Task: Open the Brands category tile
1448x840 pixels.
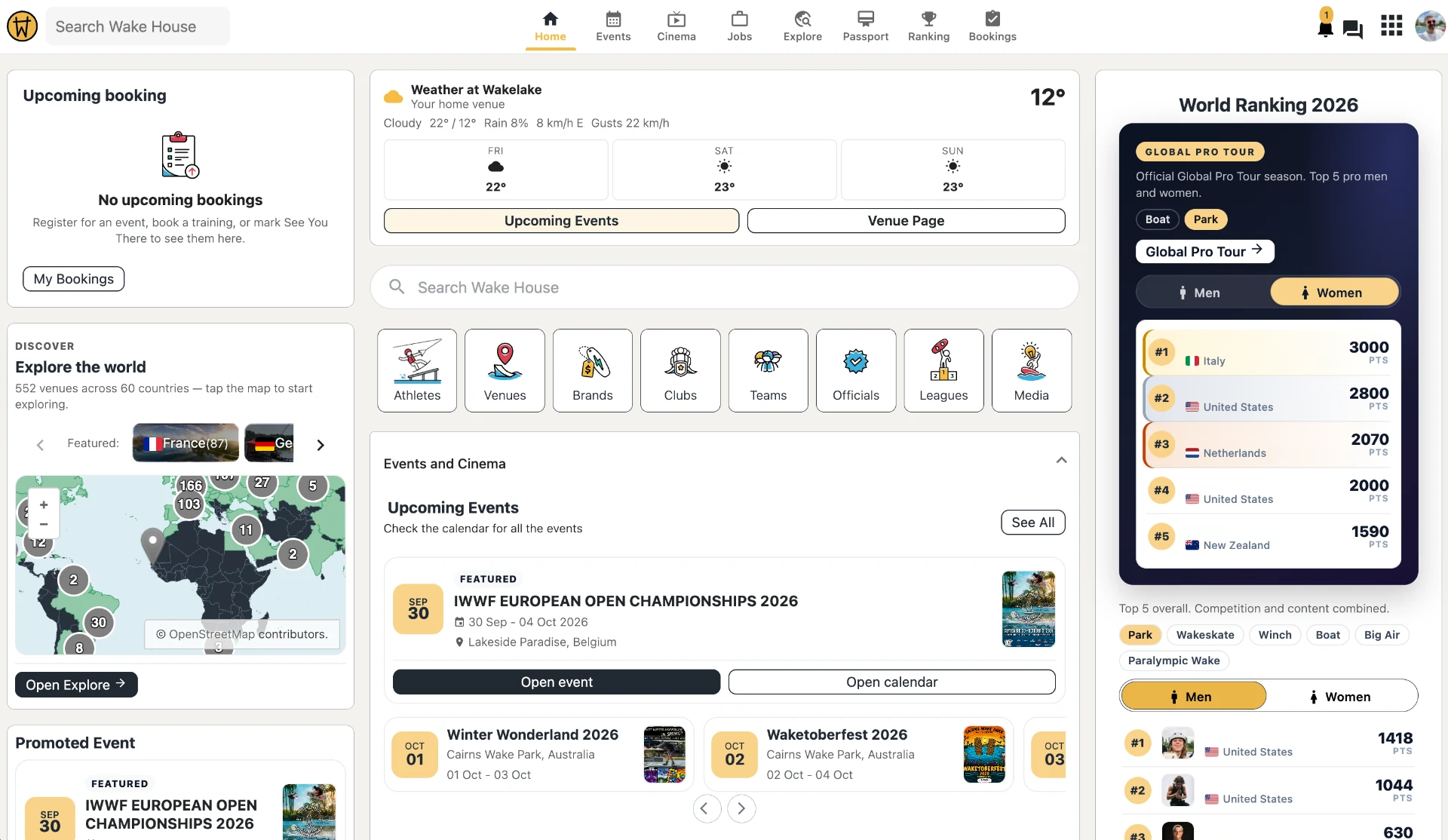Action: pyautogui.click(x=593, y=370)
